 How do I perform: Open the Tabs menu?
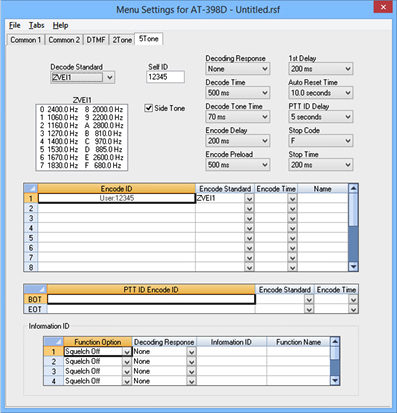click(x=36, y=25)
